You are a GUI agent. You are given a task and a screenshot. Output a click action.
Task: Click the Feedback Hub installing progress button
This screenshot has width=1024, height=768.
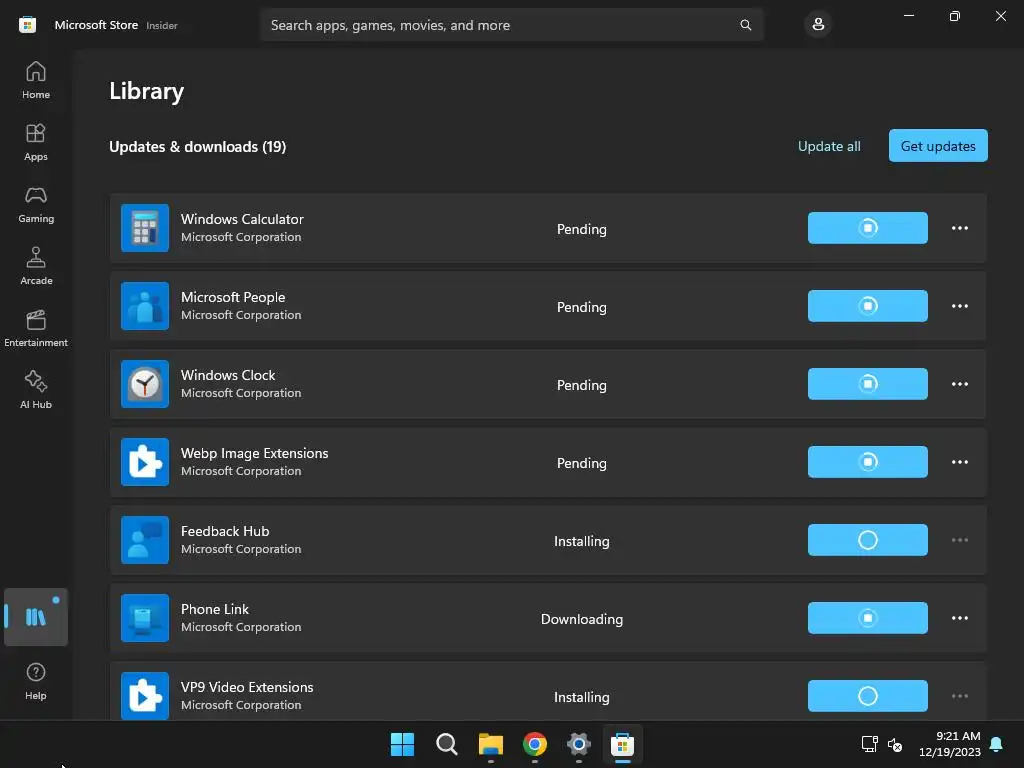click(x=867, y=540)
